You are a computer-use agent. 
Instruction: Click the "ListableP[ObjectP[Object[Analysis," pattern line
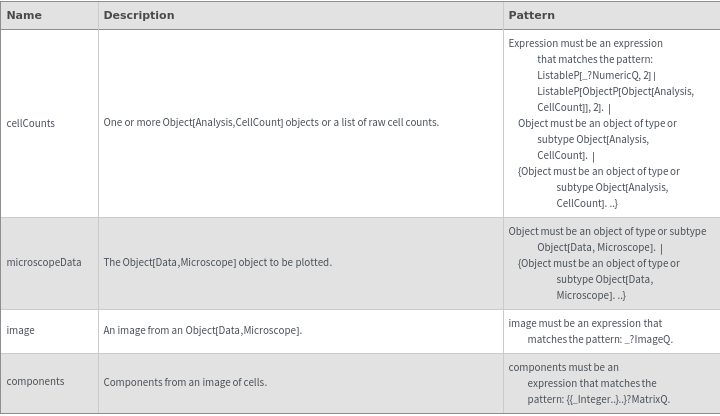[x=615, y=91]
